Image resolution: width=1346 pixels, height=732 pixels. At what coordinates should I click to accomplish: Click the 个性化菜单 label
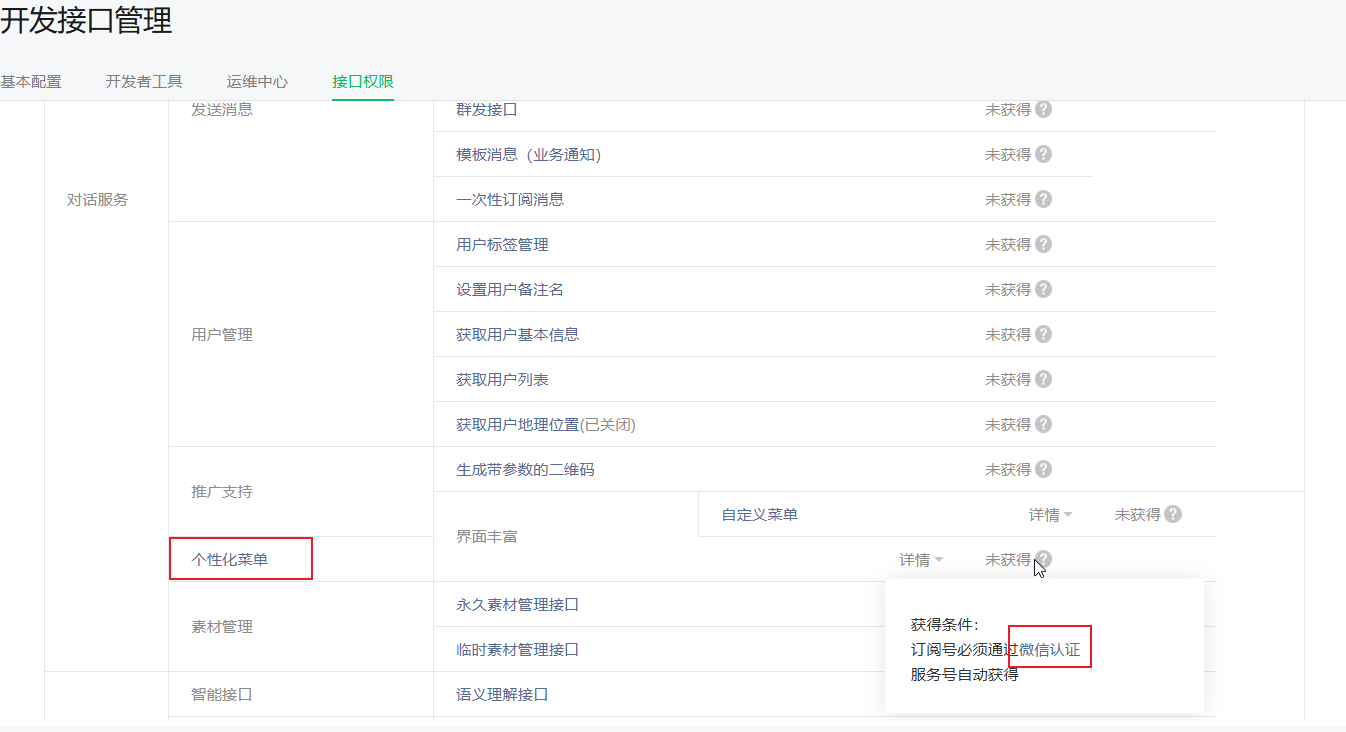tap(230, 560)
